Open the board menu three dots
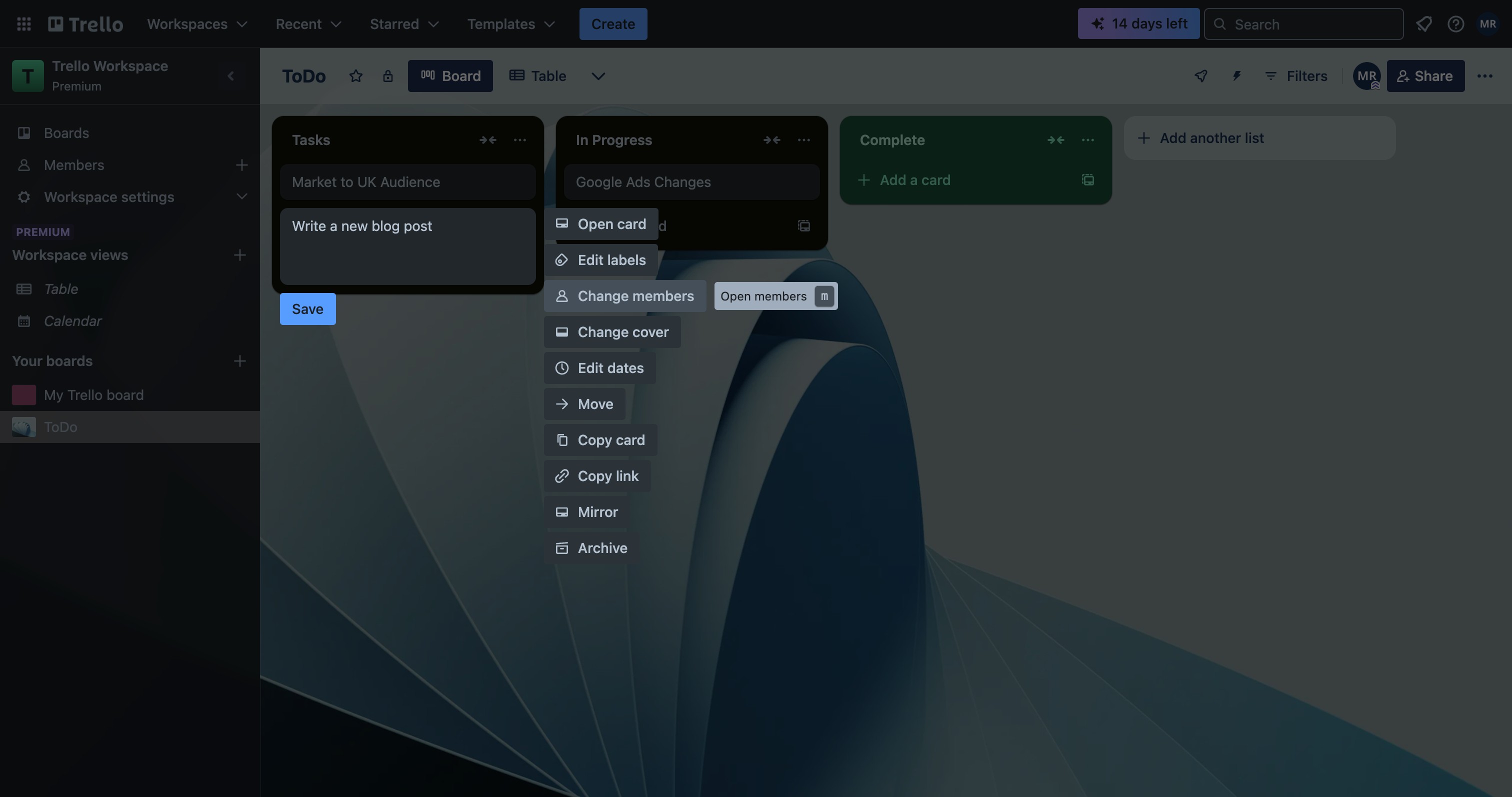1512x797 pixels. (x=1485, y=75)
